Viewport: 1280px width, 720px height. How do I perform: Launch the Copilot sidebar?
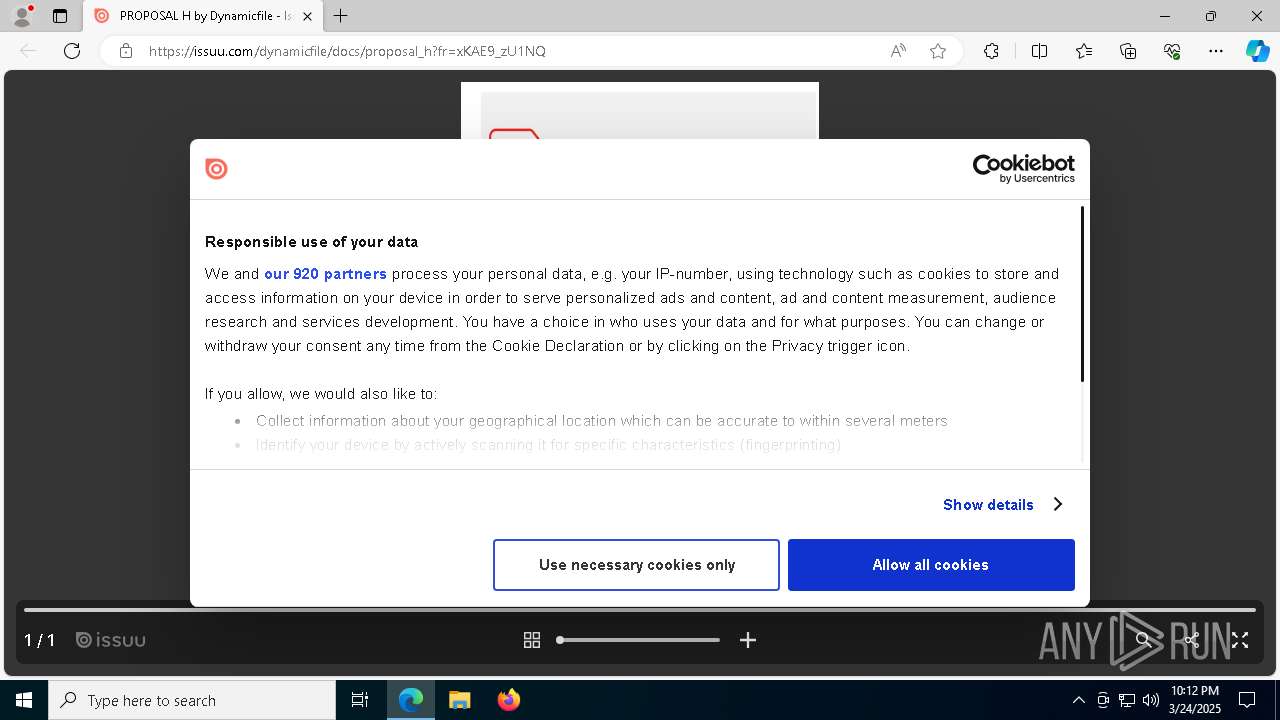click(x=1257, y=51)
